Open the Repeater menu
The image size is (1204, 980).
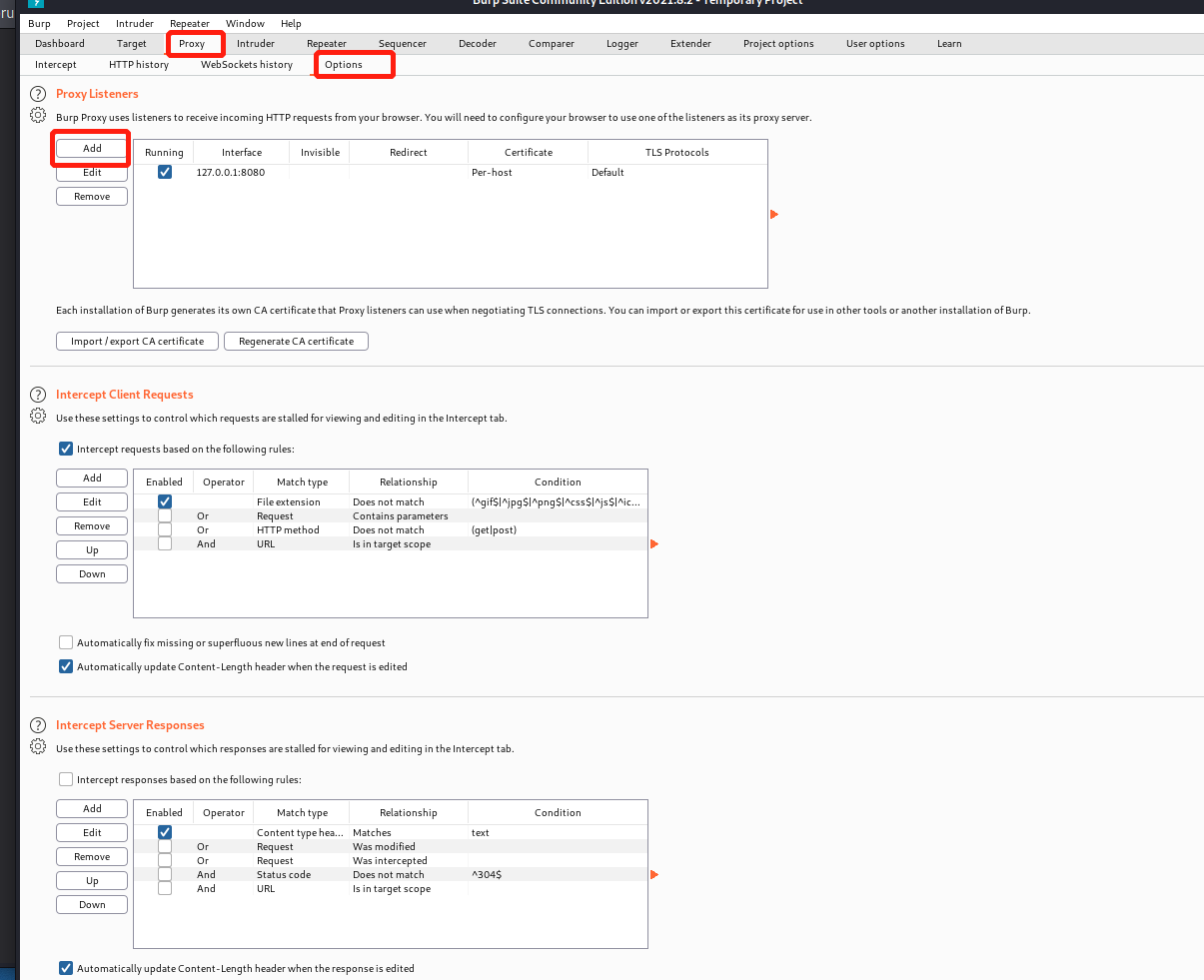[x=190, y=24]
